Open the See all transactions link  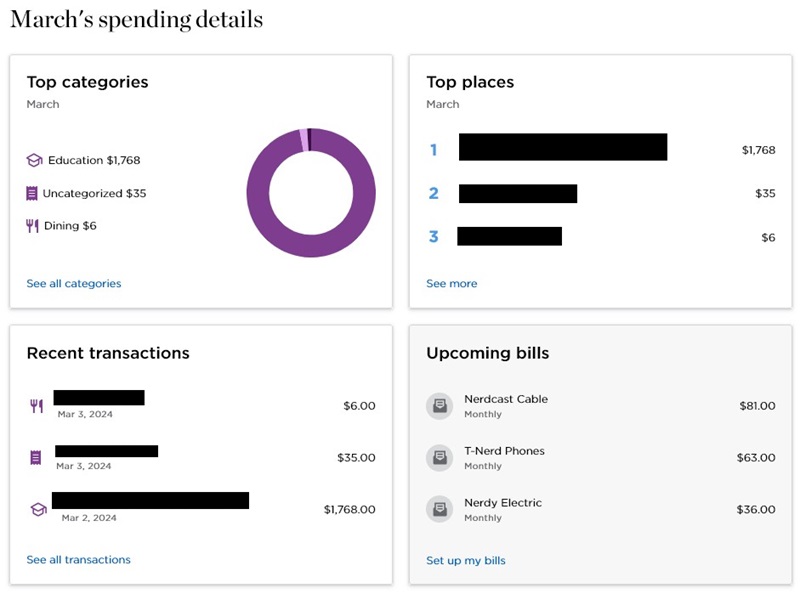[x=78, y=560]
